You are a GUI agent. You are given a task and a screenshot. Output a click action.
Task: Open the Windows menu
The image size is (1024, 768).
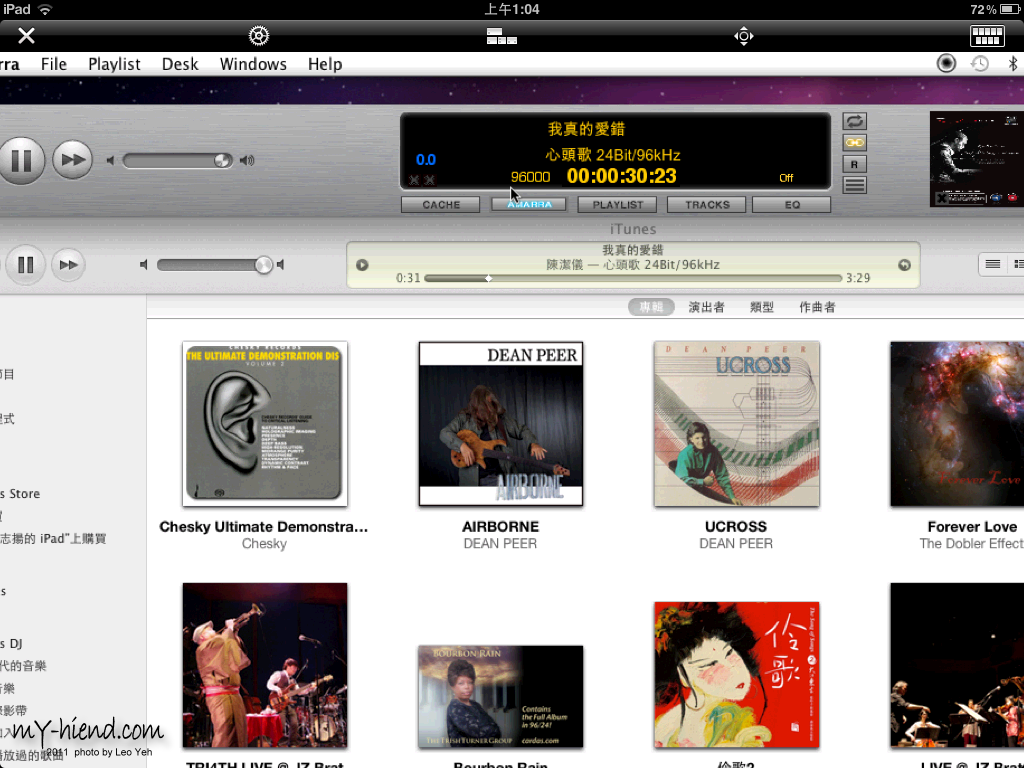click(253, 64)
